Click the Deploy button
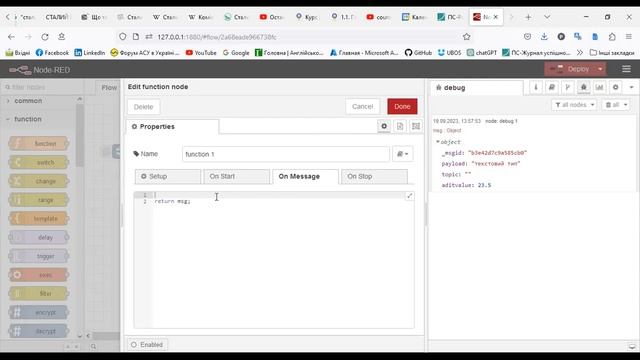Screen dimensions: 640x360 (x=570, y=69)
